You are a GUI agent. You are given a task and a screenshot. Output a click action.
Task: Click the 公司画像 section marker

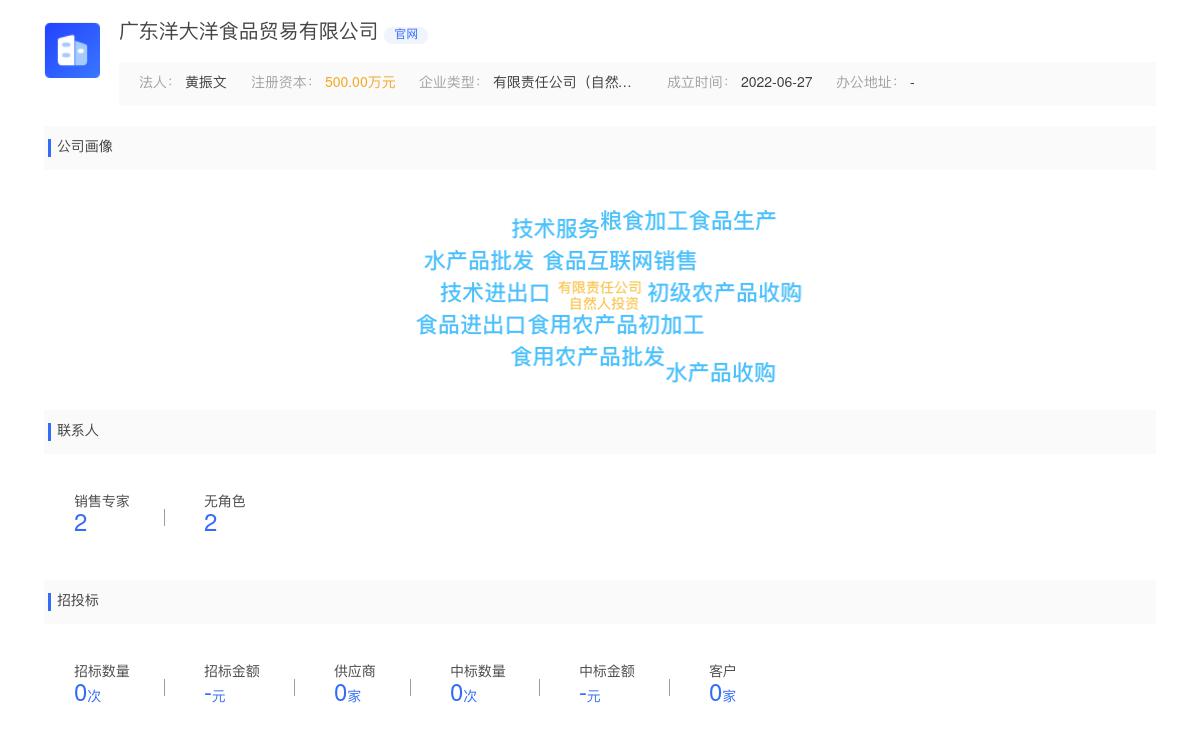(85, 147)
